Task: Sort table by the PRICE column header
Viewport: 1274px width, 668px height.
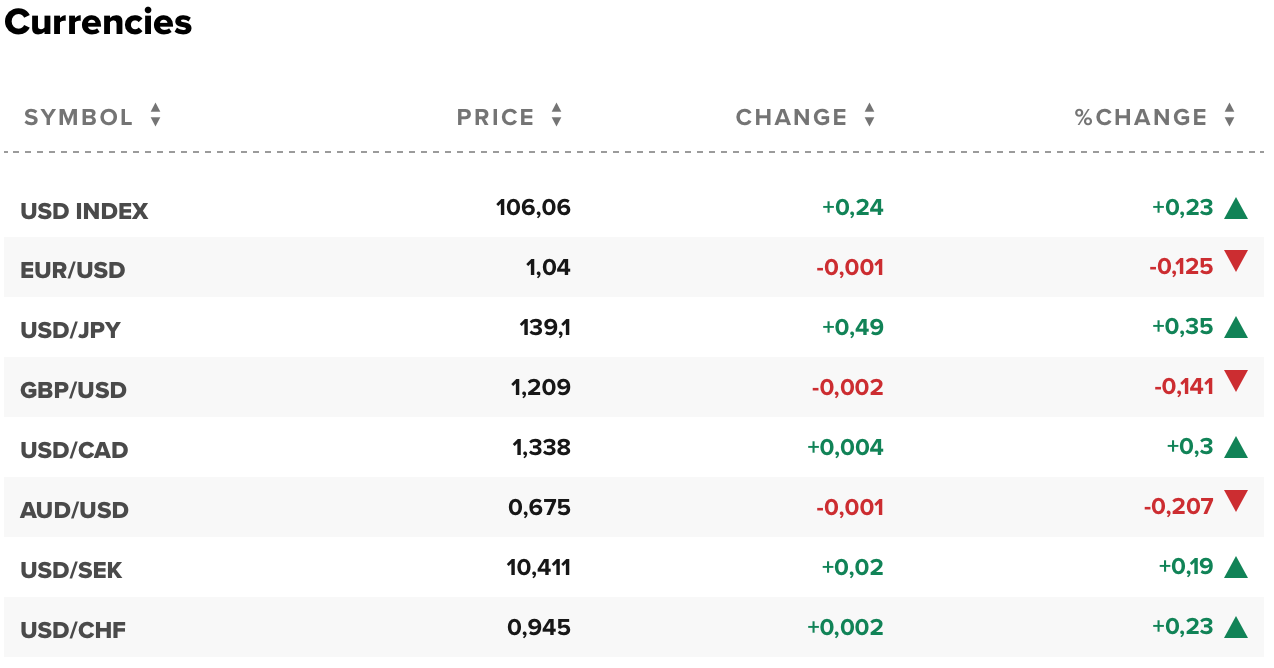Action: tap(495, 118)
